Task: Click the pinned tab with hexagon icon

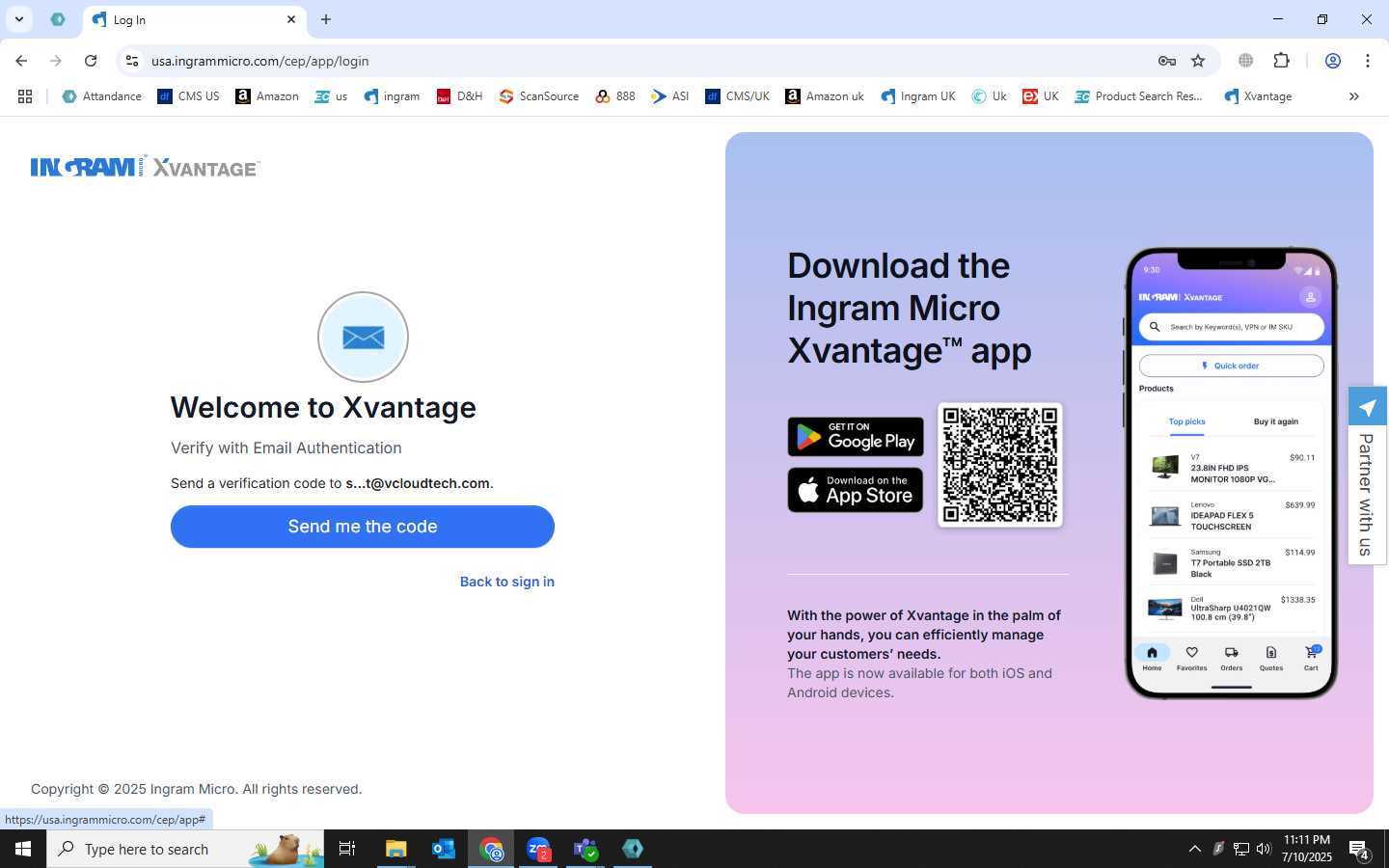Action: [x=58, y=19]
